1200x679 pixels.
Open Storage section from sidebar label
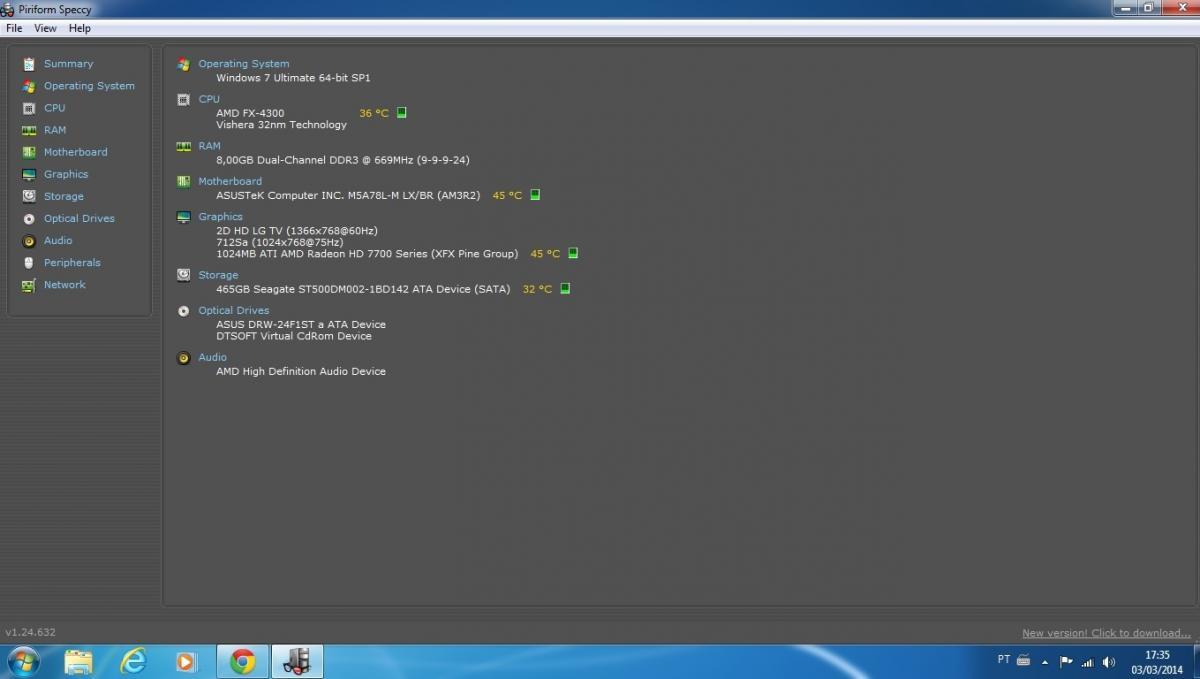point(64,196)
